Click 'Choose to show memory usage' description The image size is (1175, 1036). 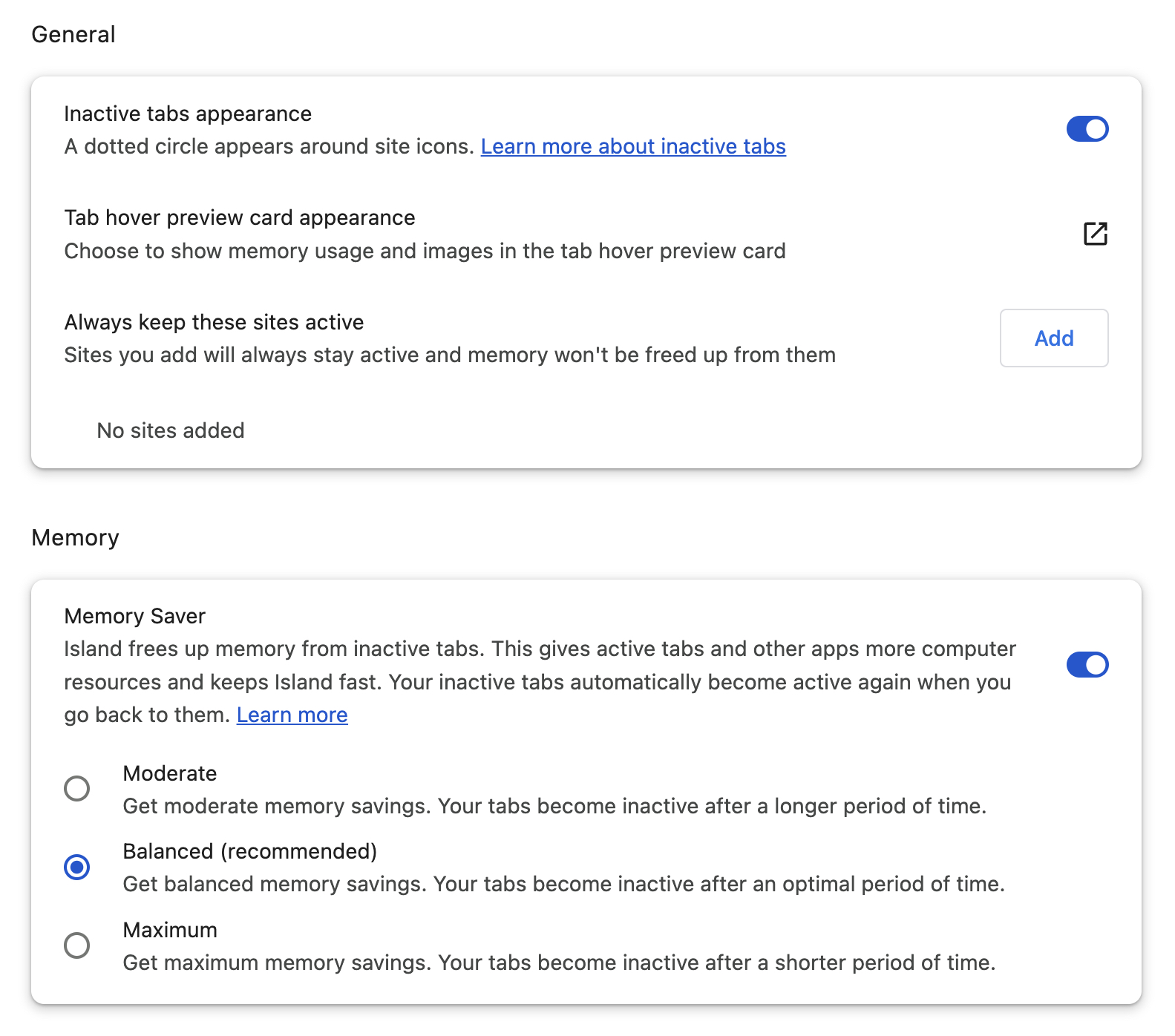coord(425,252)
